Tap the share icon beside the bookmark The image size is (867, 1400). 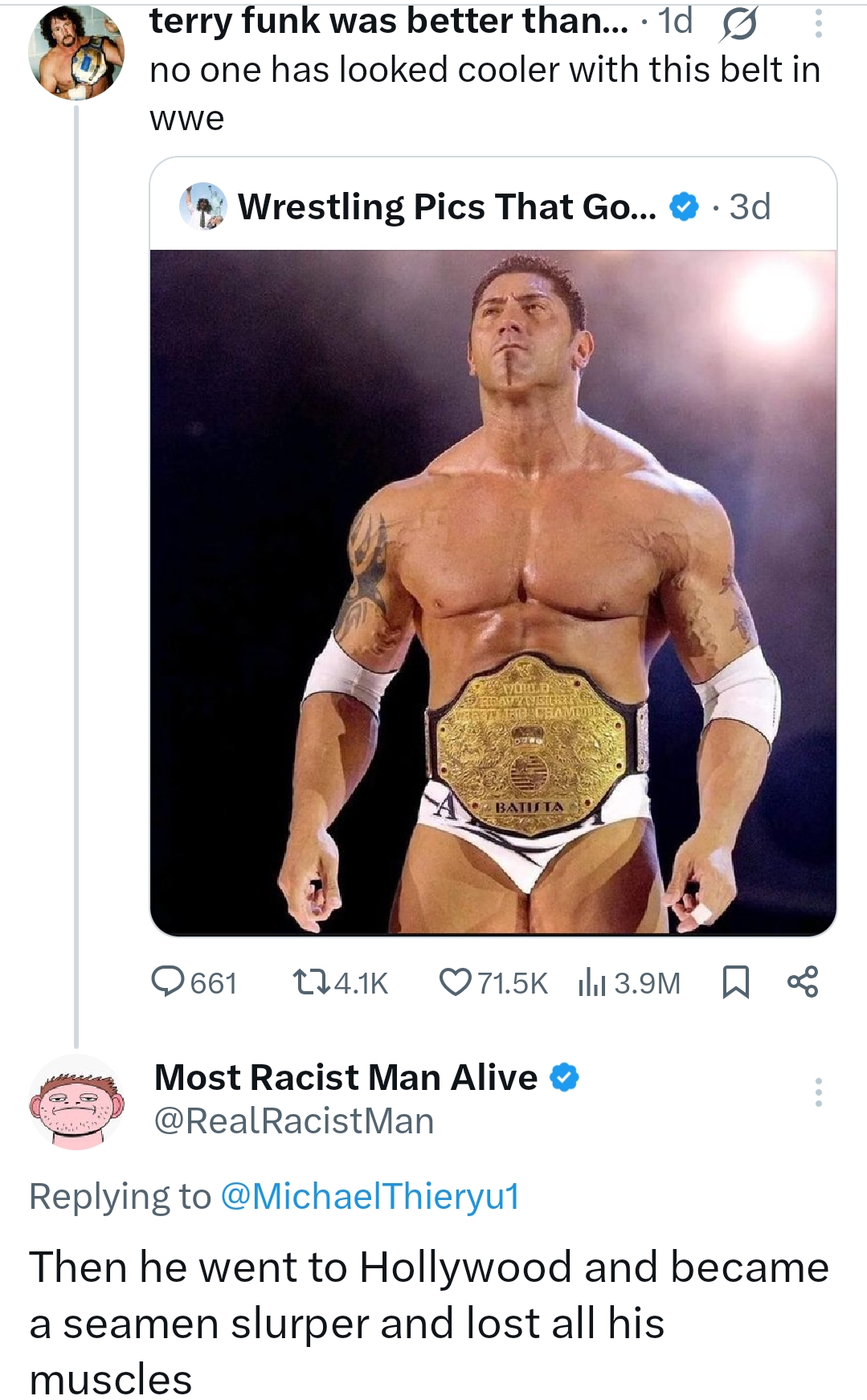coord(803,982)
